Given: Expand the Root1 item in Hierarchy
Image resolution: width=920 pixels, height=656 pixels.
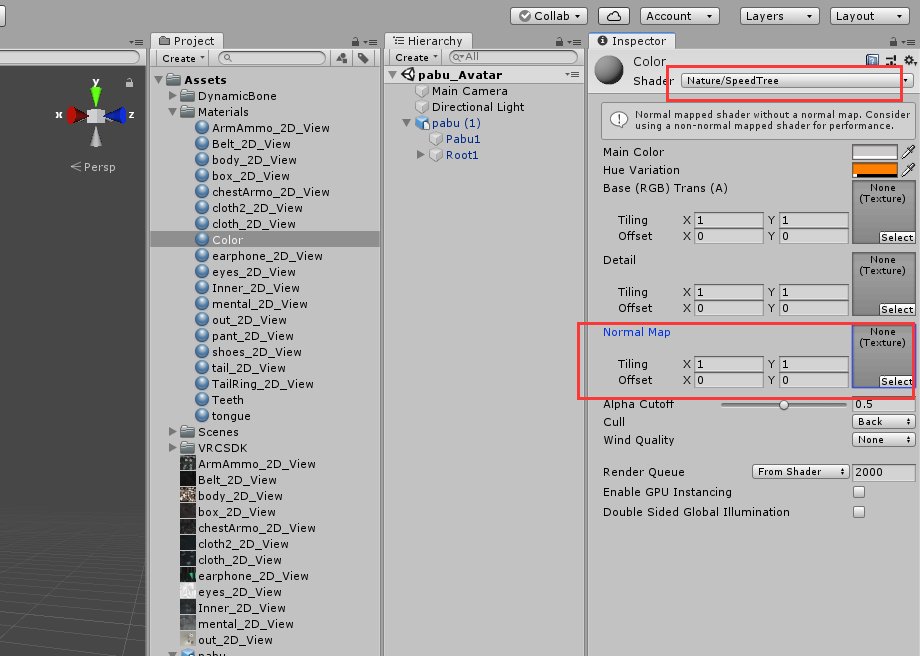Looking at the screenshot, I should pos(421,155).
